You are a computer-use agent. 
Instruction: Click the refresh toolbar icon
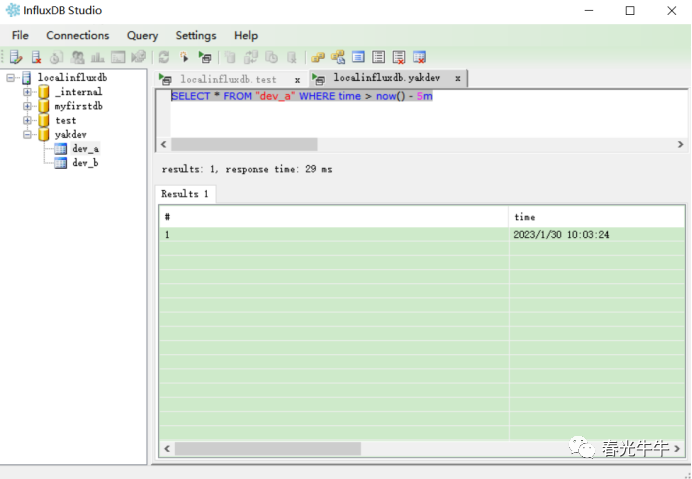tap(164, 57)
